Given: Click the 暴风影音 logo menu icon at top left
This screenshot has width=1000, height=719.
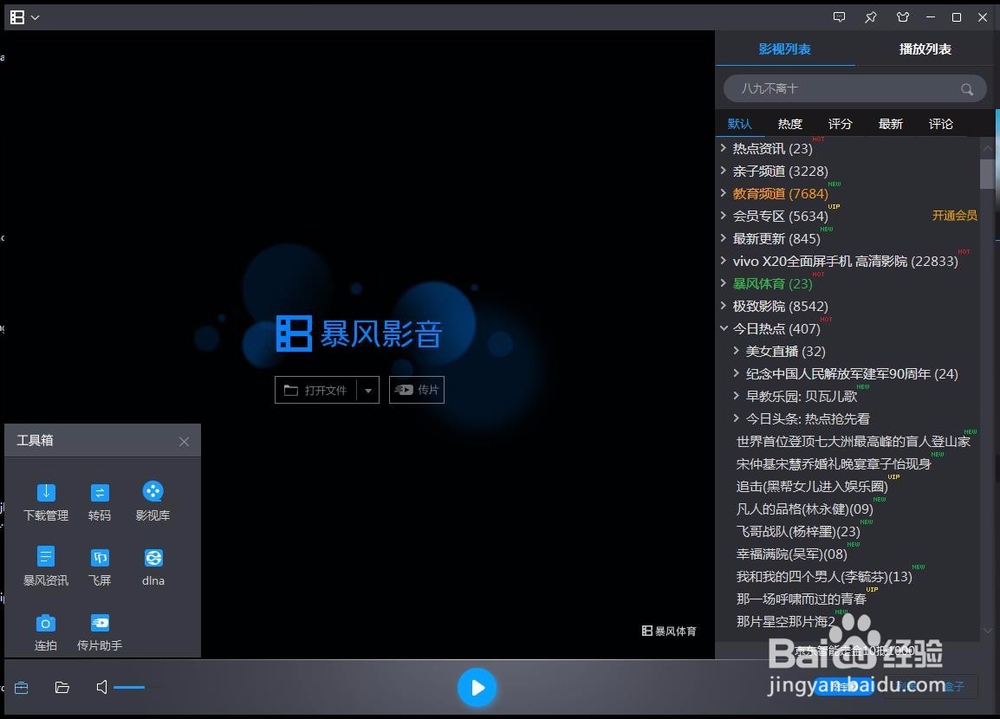Looking at the screenshot, I should pos(17,17).
